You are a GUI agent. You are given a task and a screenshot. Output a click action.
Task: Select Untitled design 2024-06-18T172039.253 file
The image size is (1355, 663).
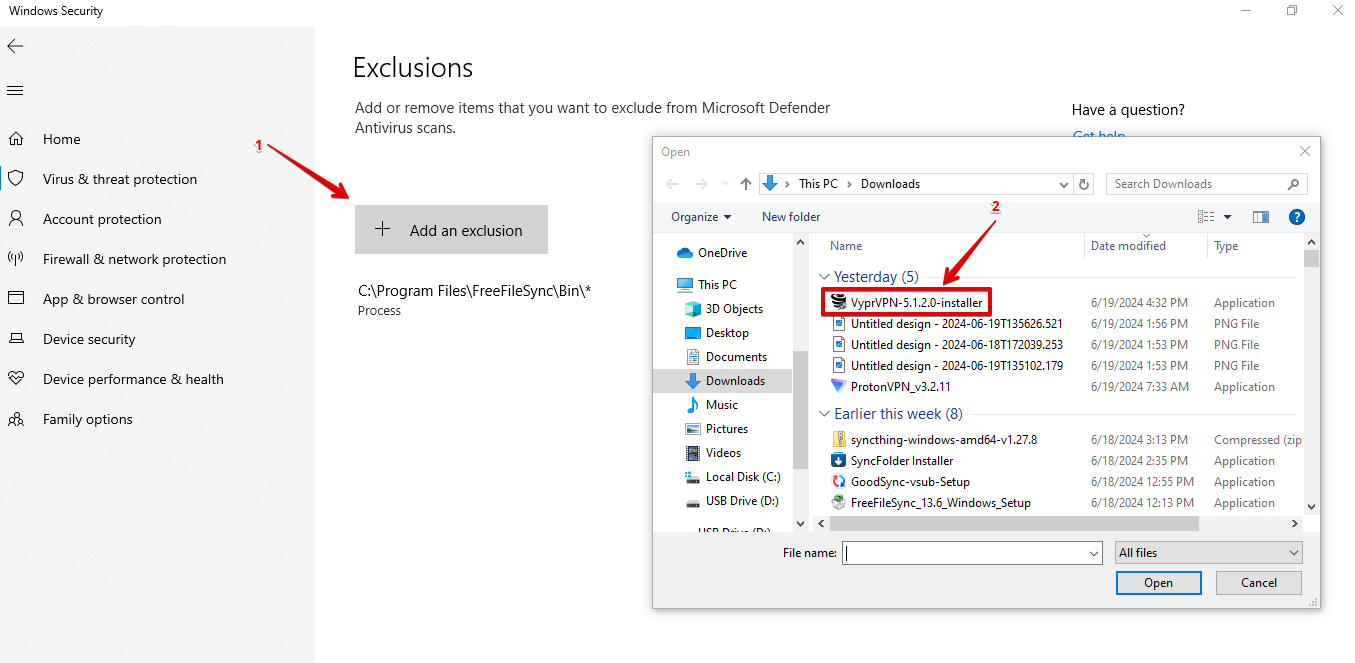(x=947, y=345)
